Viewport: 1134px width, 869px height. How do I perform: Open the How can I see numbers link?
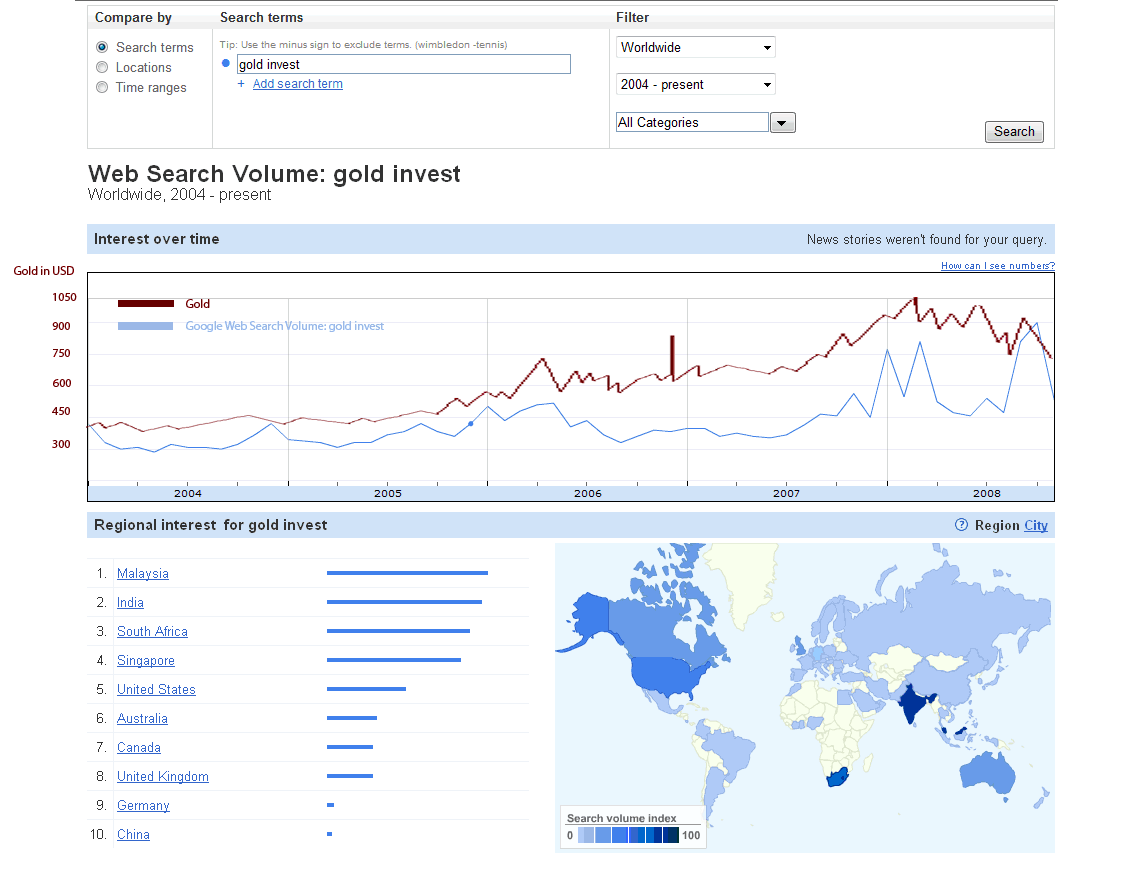pyautogui.click(x=997, y=266)
